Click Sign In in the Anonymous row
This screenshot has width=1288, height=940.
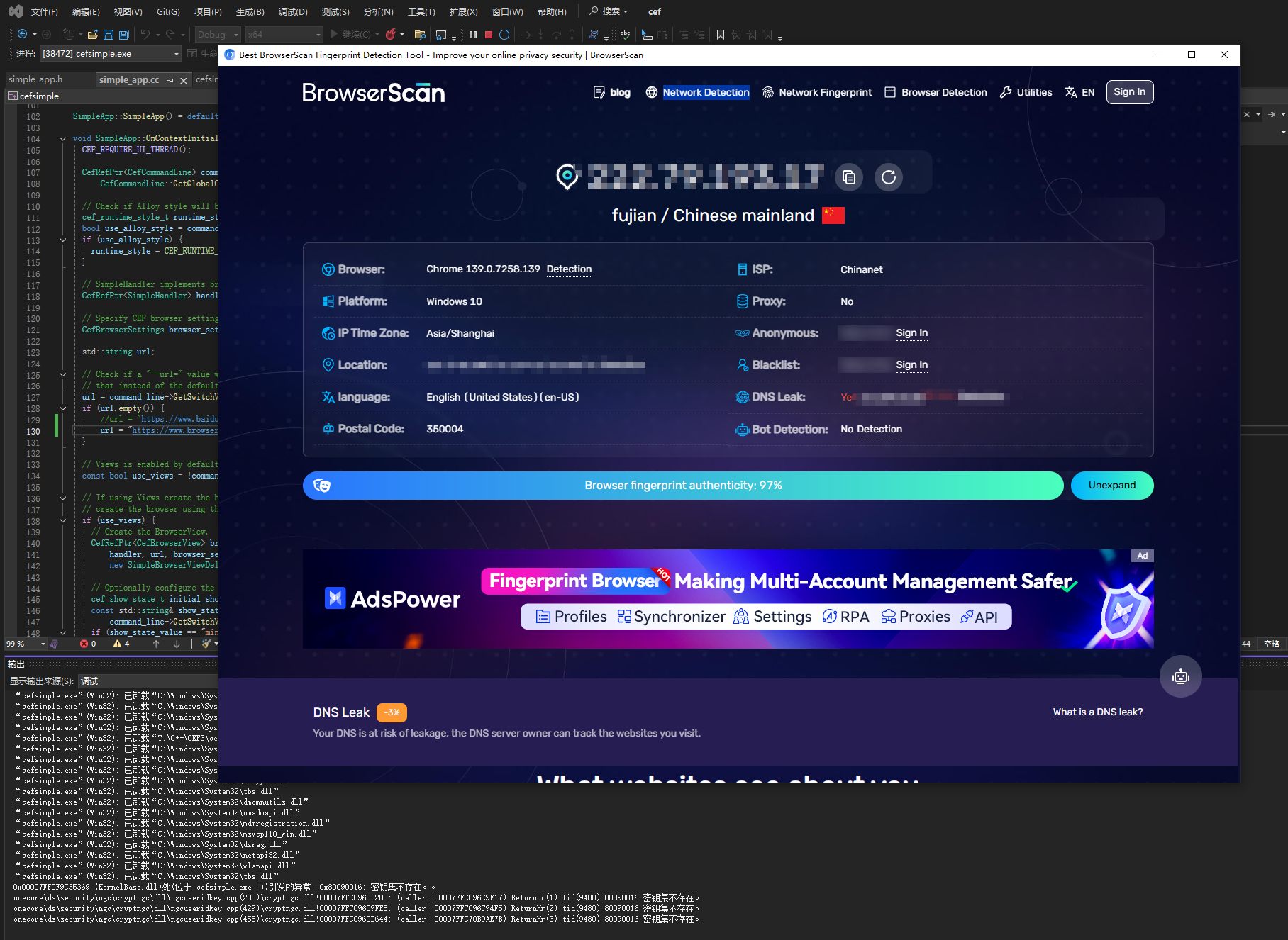tap(911, 332)
